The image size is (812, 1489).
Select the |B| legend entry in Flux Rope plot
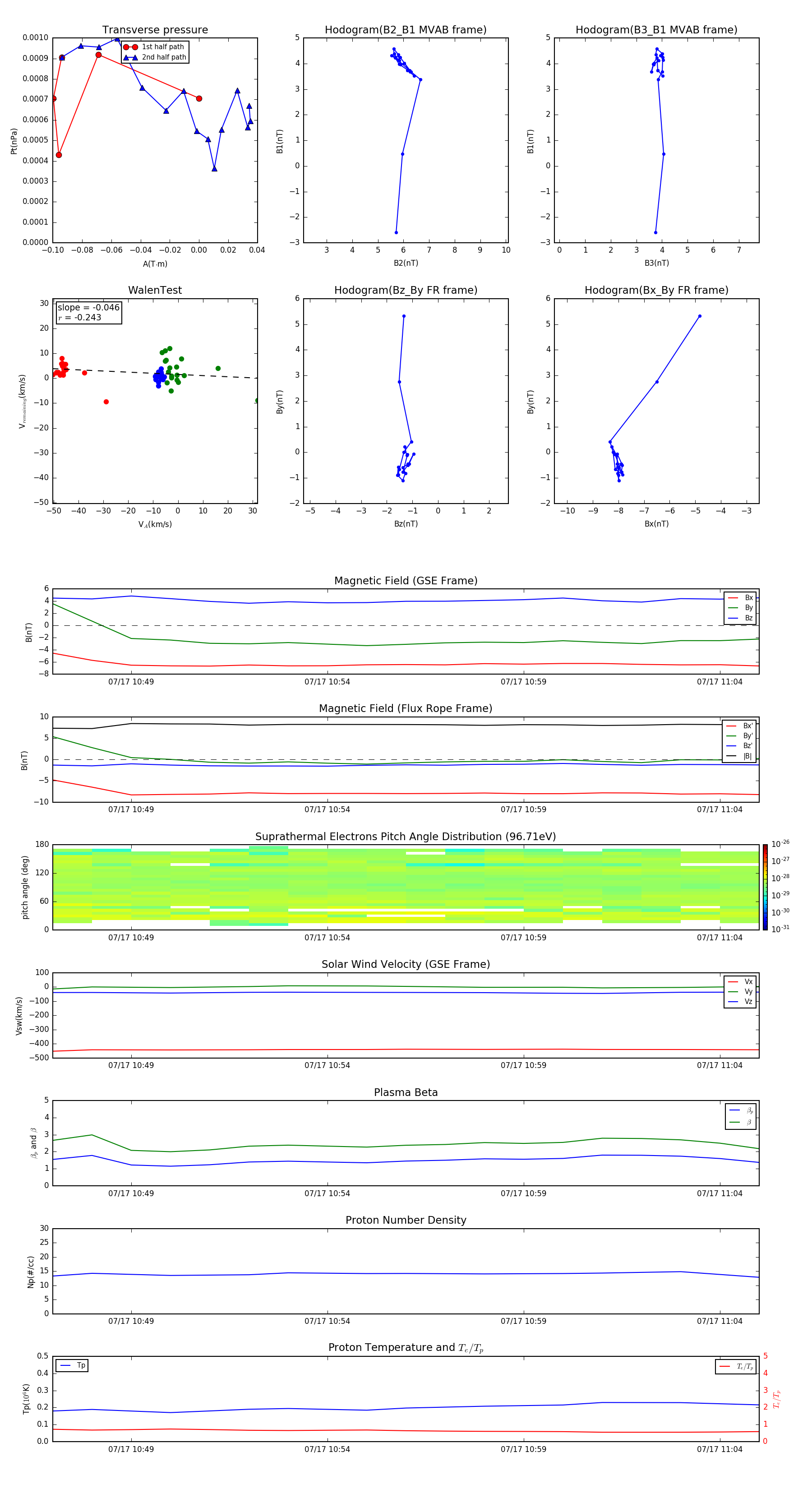740,756
